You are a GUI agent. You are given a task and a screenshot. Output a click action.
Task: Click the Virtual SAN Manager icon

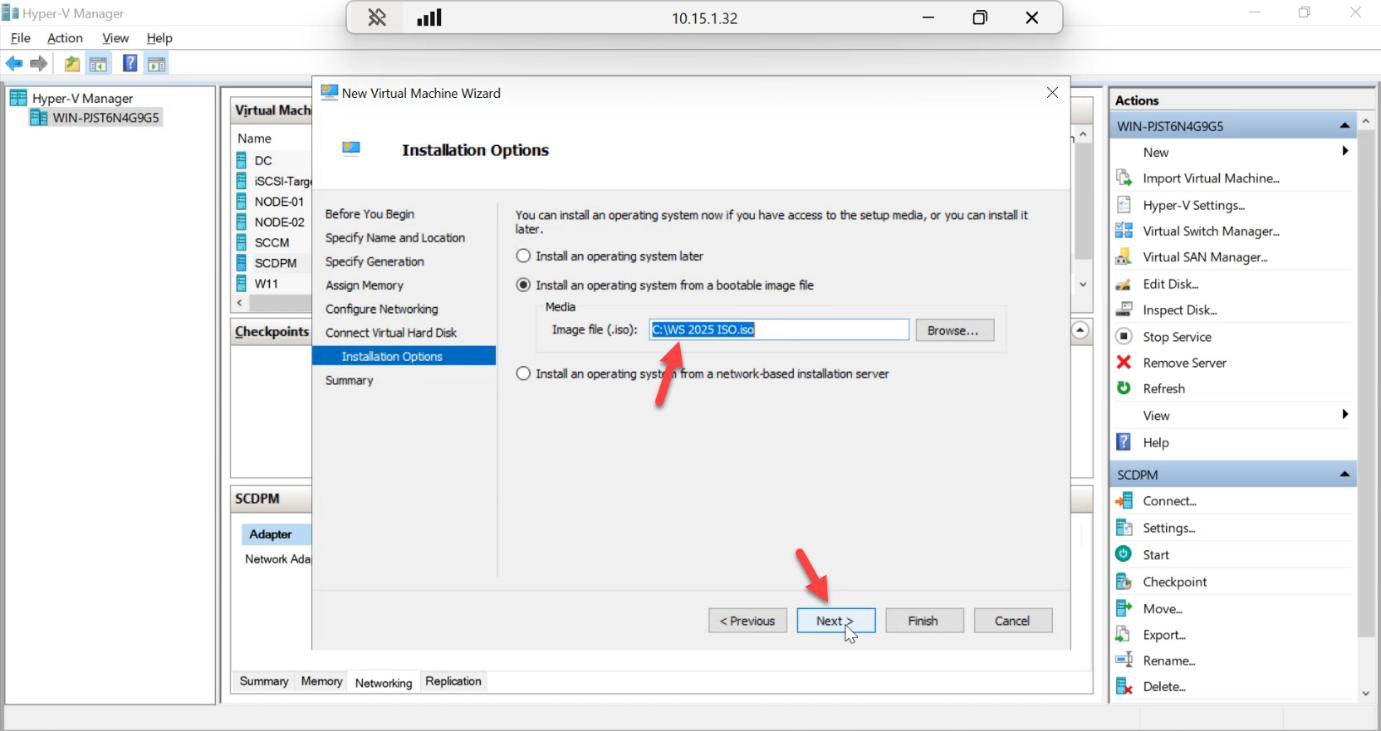(x=1124, y=257)
